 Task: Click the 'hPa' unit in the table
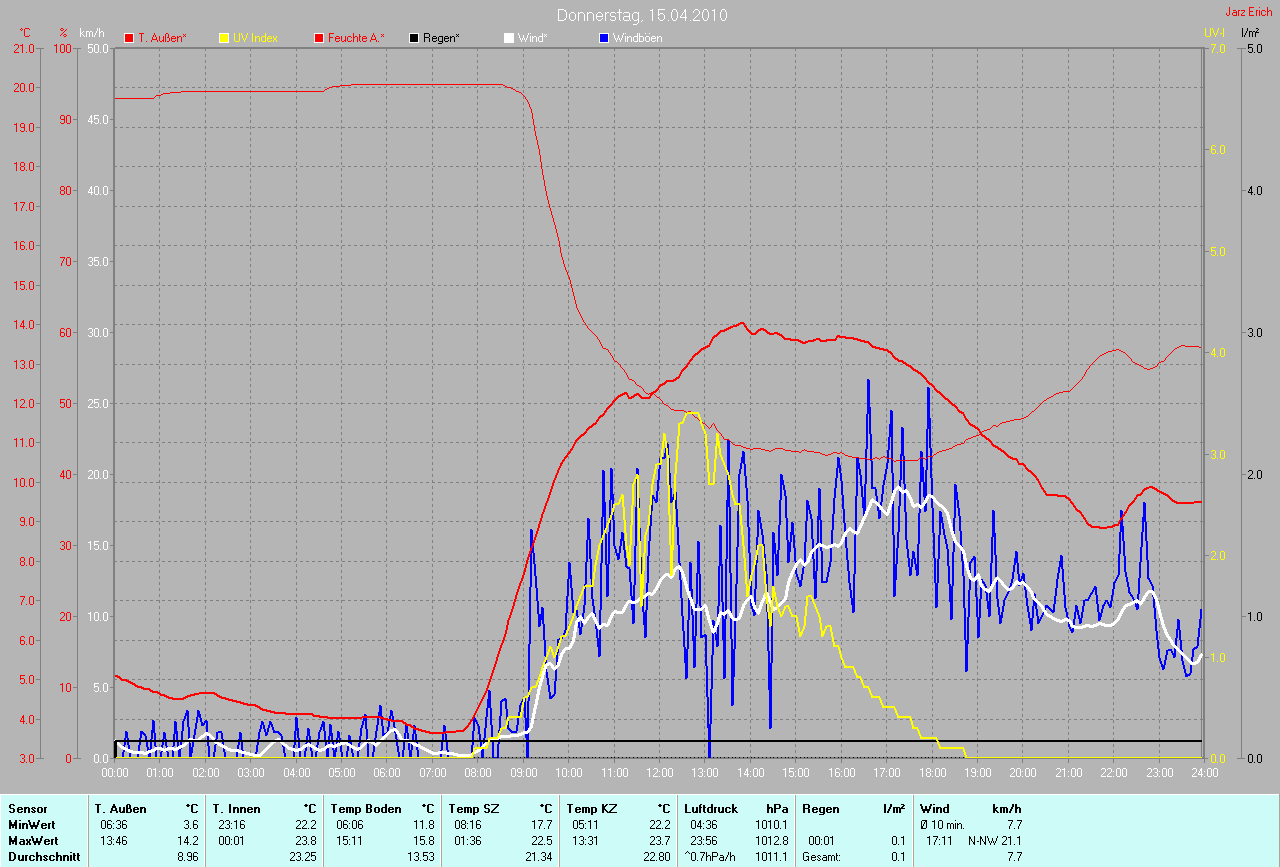[777, 808]
